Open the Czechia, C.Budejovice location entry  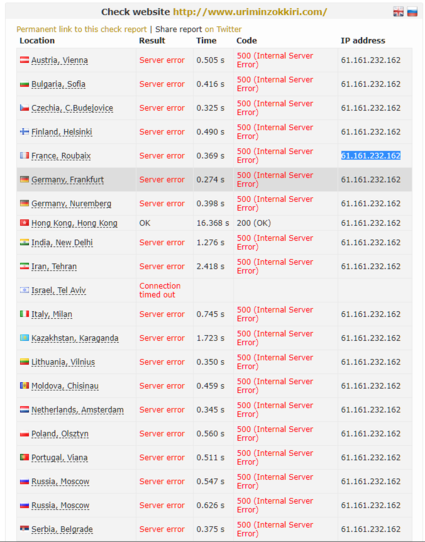[72, 108]
